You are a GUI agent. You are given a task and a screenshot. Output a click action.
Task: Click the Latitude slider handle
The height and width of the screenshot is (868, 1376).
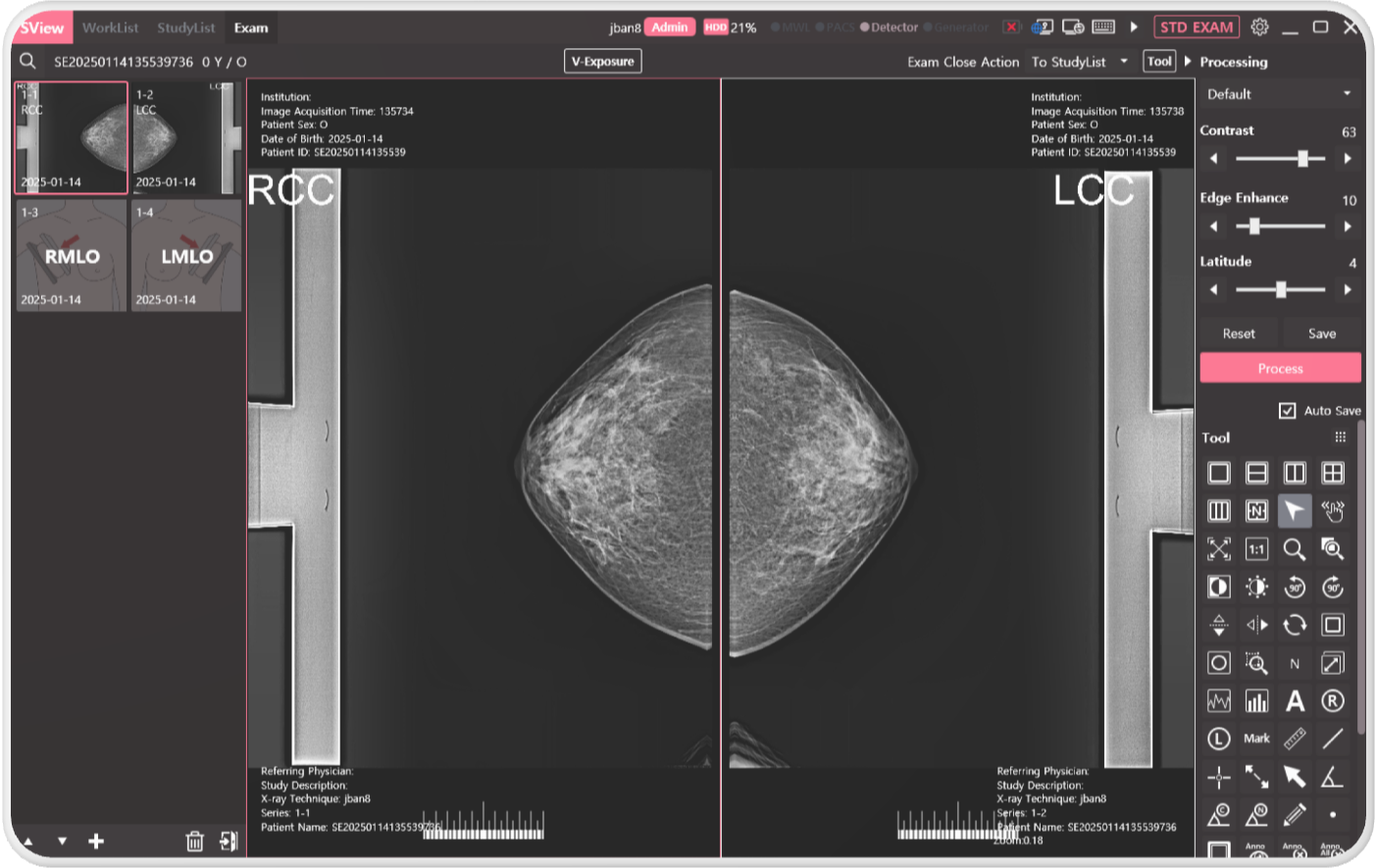point(1281,289)
